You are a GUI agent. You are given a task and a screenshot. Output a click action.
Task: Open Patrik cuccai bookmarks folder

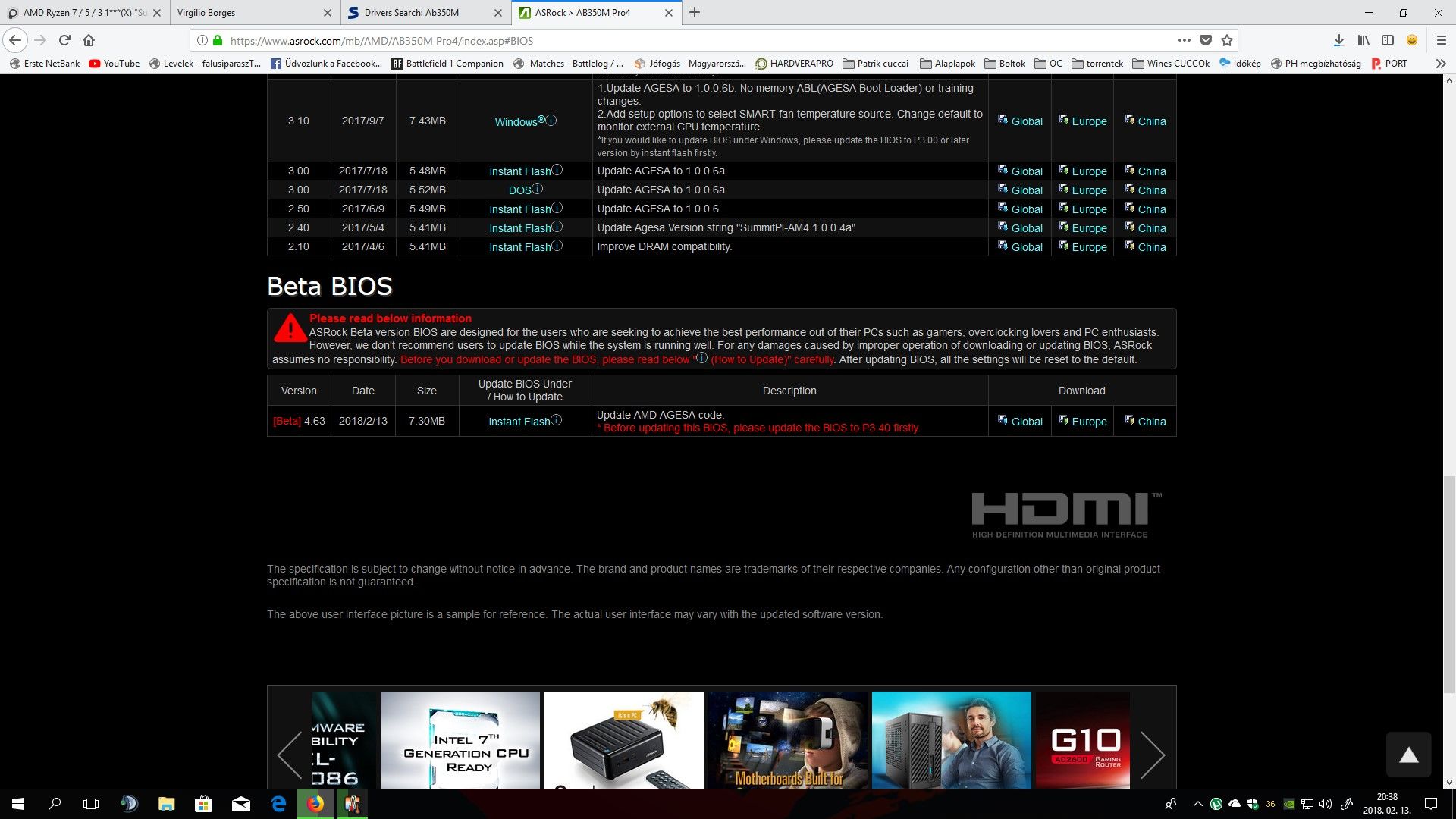click(875, 64)
